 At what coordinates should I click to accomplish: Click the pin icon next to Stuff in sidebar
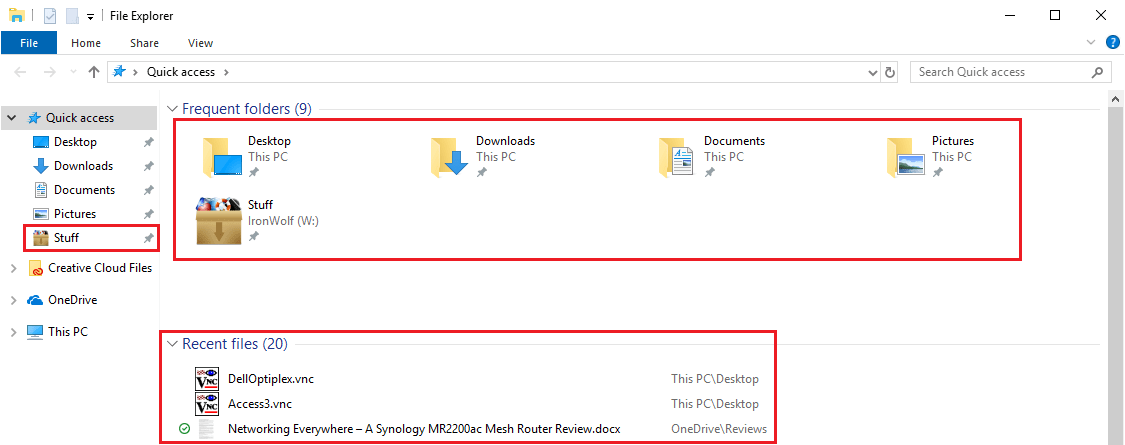[x=149, y=238]
